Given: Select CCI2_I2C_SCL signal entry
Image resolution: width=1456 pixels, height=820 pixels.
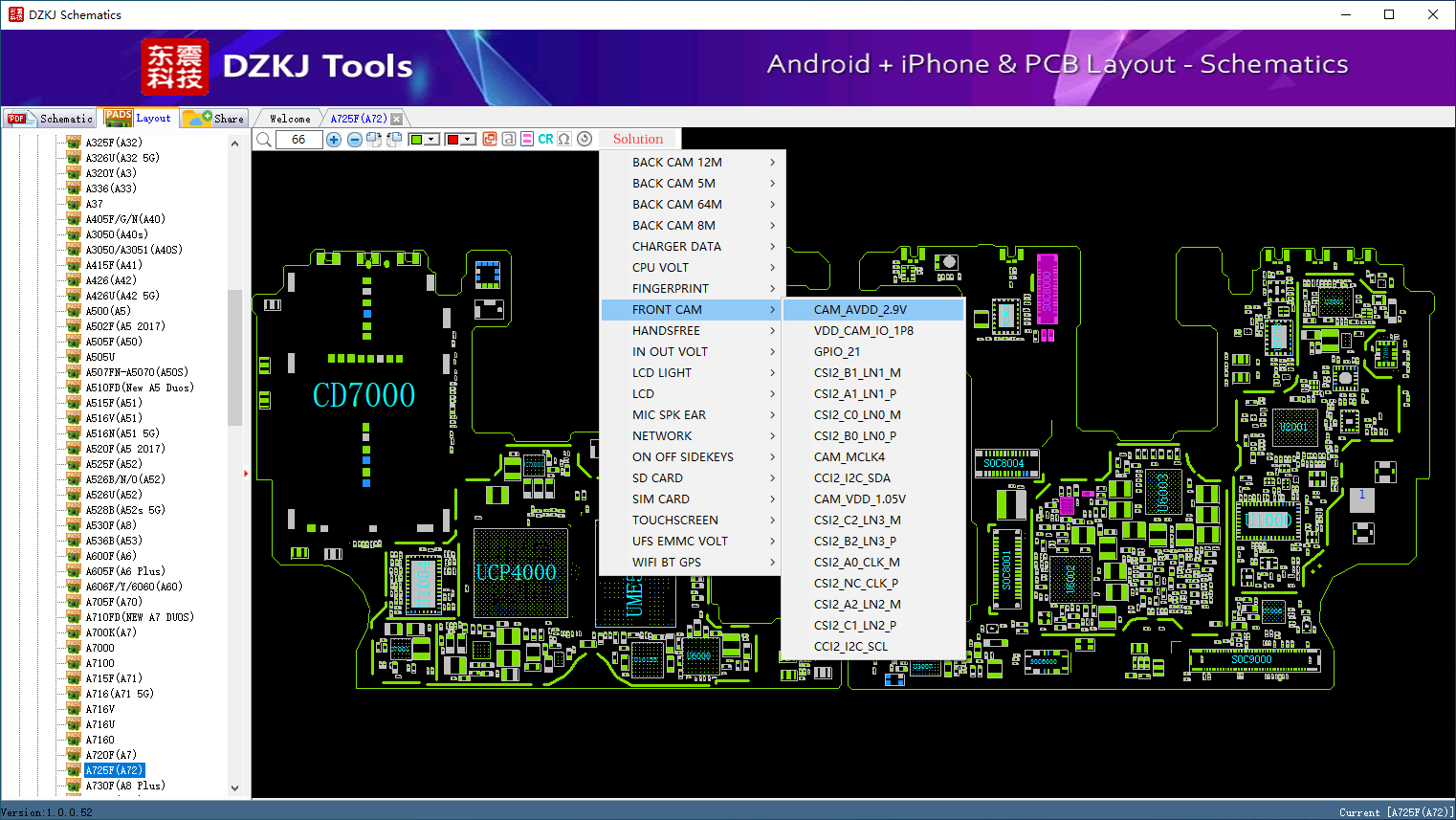Looking at the screenshot, I should point(873,647).
